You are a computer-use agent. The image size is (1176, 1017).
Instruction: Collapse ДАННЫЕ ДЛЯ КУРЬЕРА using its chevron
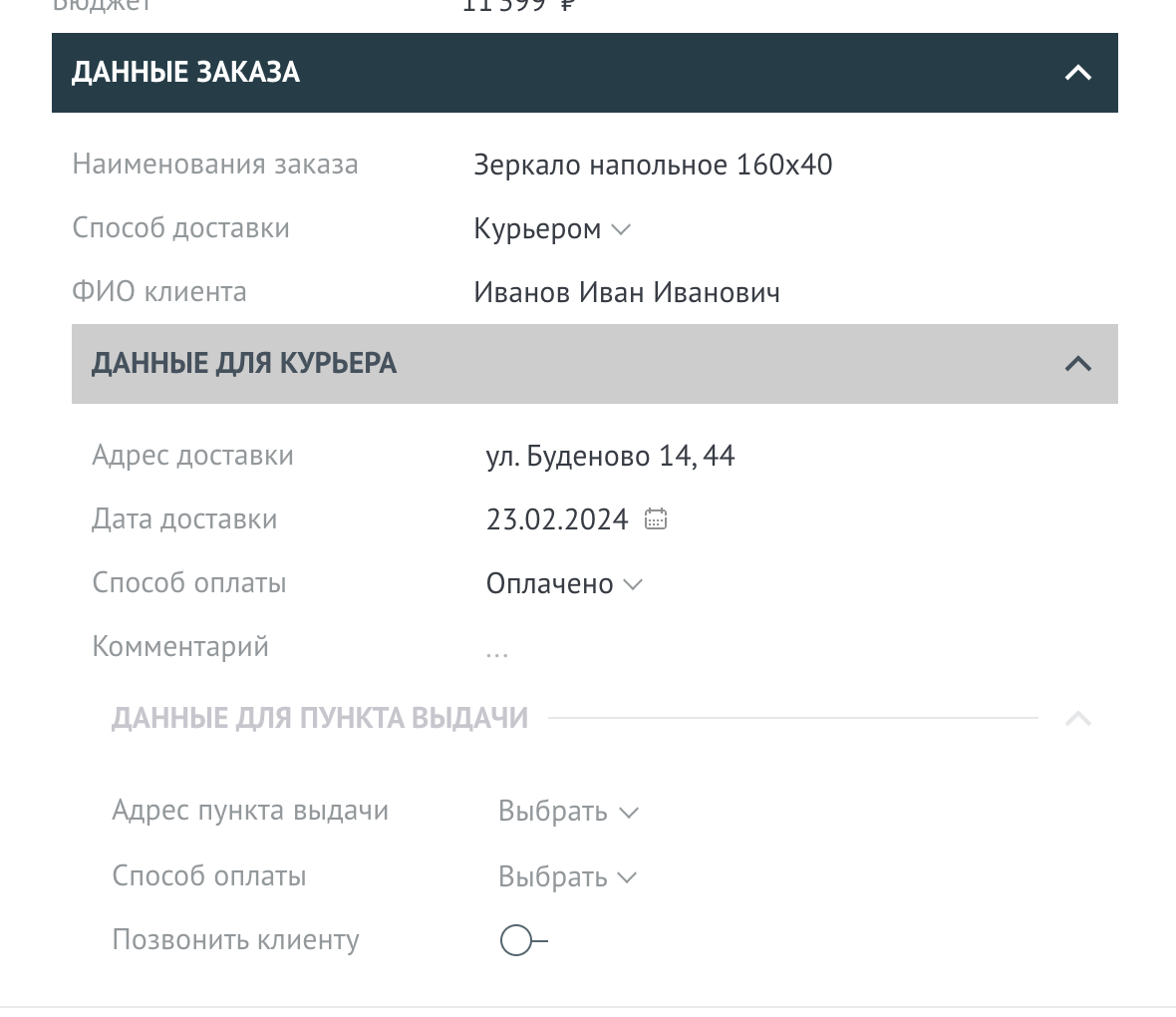coord(1077,364)
